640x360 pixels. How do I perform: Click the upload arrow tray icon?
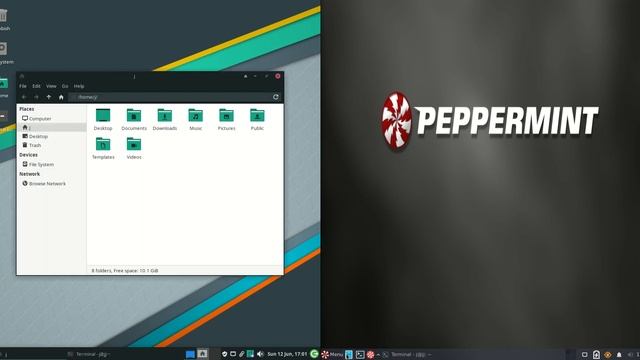(x=596, y=355)
